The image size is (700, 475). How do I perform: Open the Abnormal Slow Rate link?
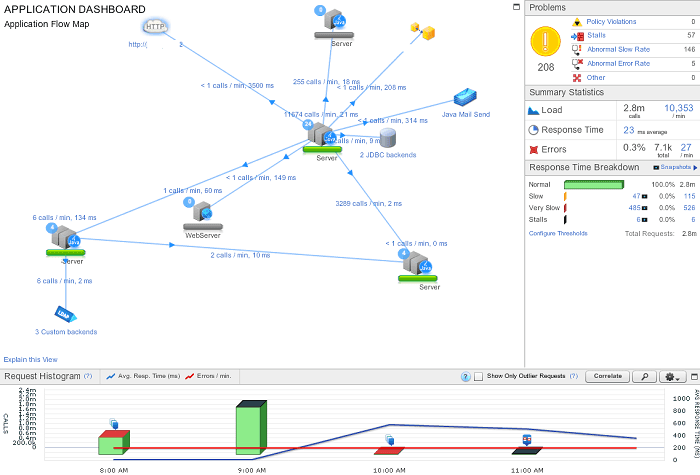(618, 49)
